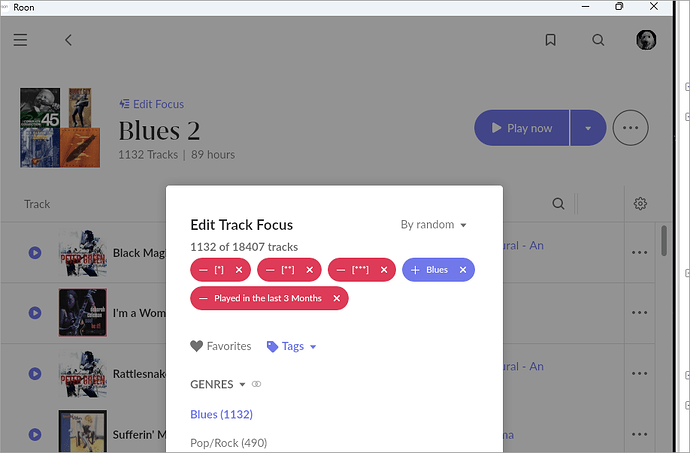Filter by Favorites heart
This screenshot has width=690, height=453.
click(x=221, y=346)
